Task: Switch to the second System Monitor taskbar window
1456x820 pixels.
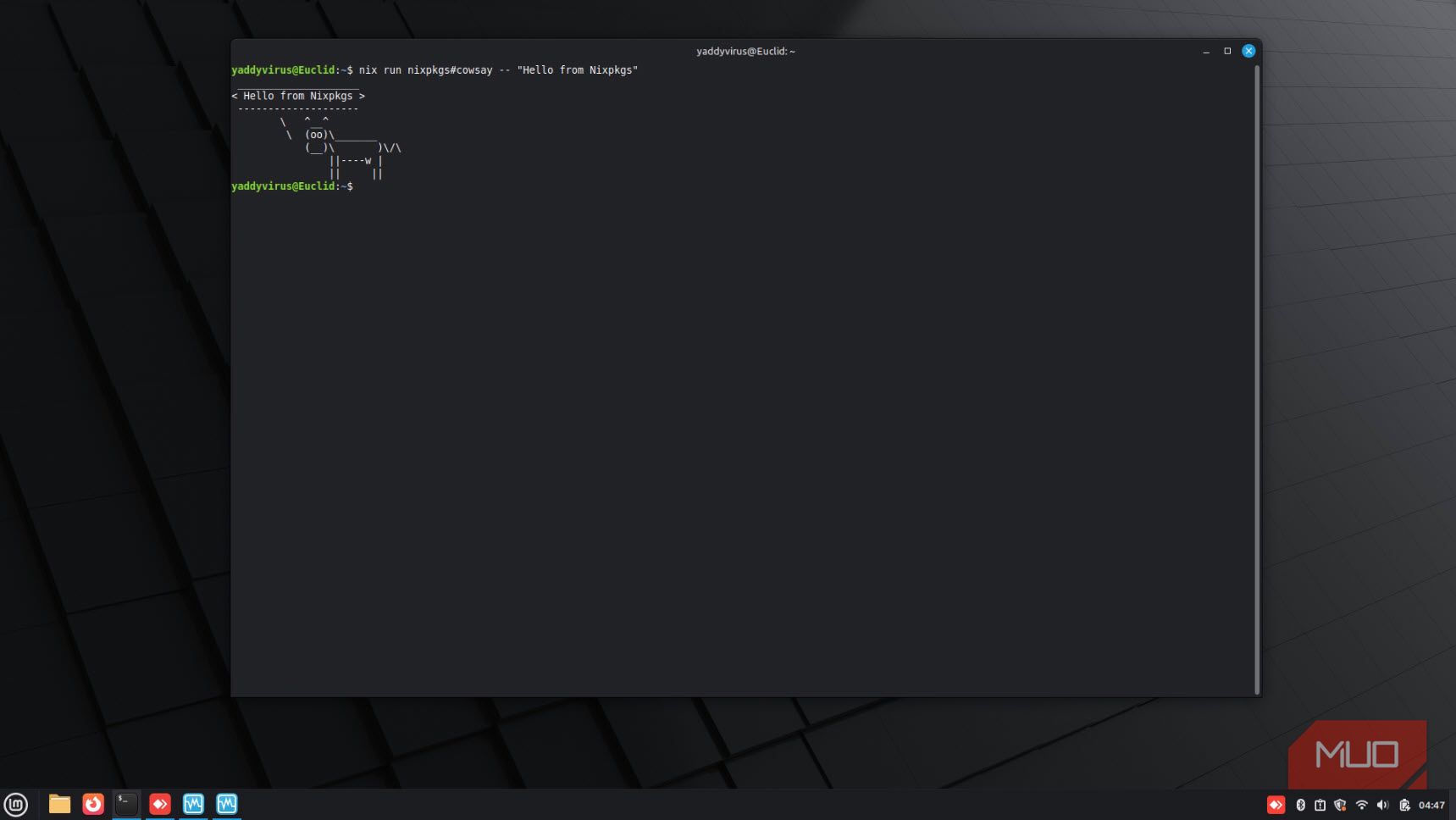Action: (x=227, y=804)
